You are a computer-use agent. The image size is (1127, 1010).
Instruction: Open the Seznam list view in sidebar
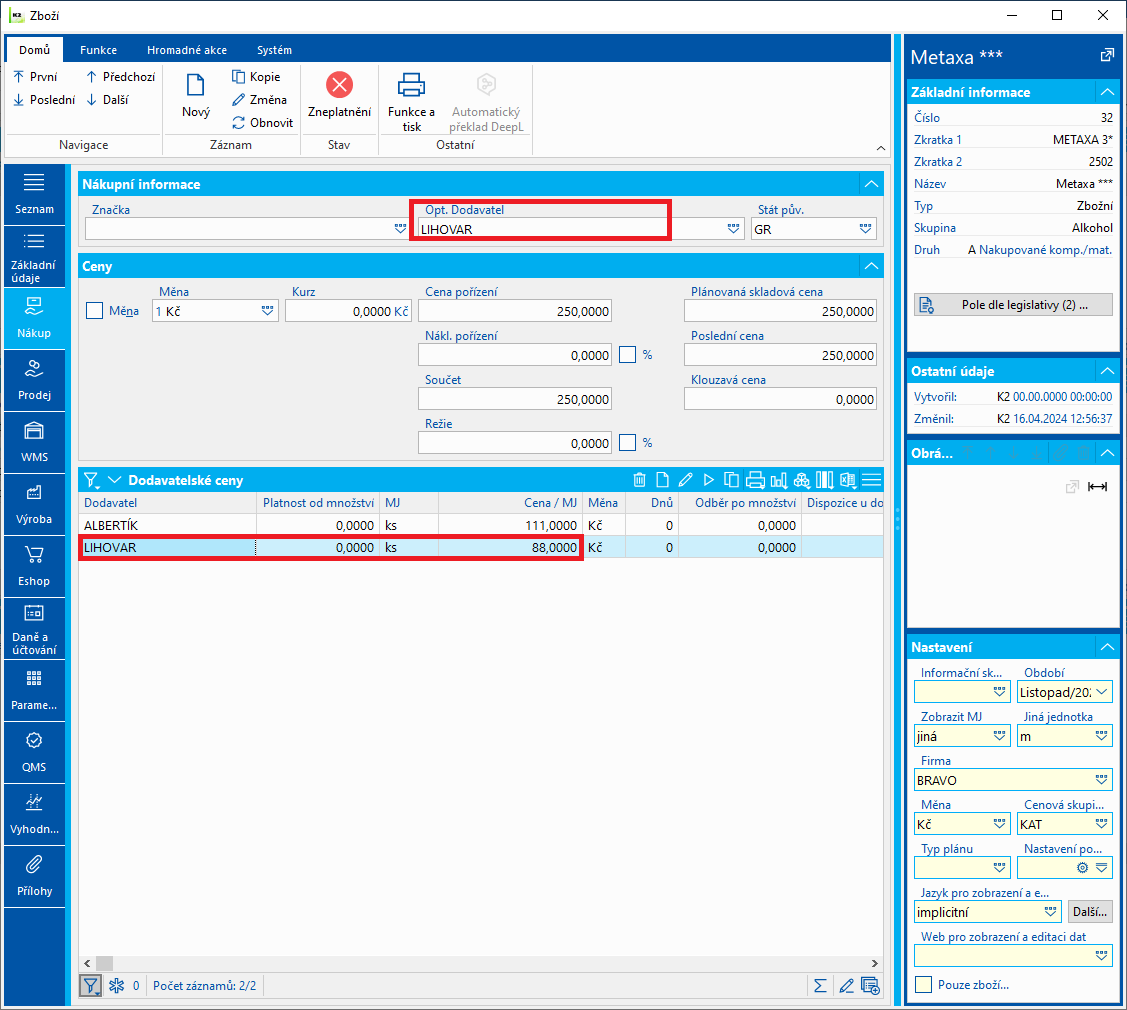pyautogui.click(x=34, y=194)
